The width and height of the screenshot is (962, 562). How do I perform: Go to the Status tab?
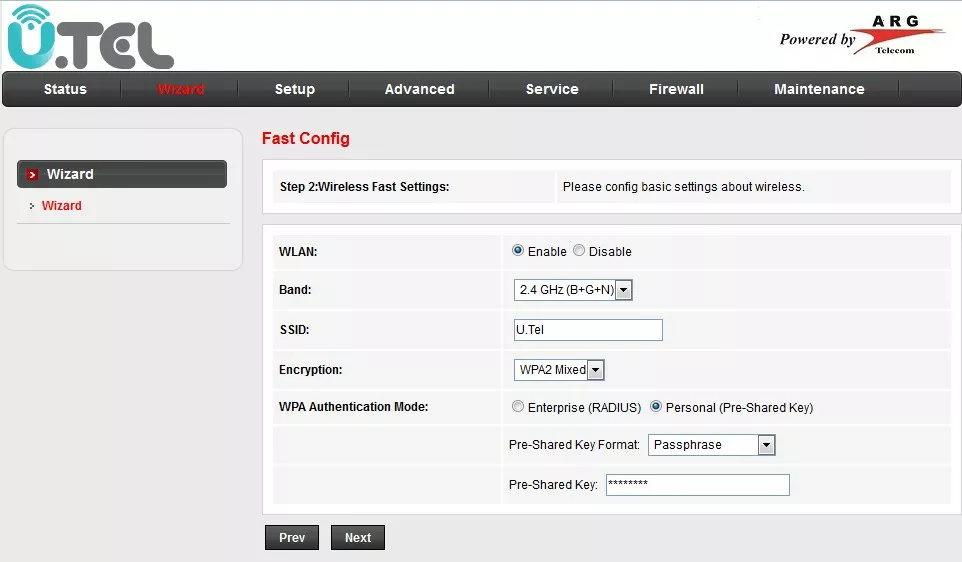pyautogui.click(x=65, y=89)
